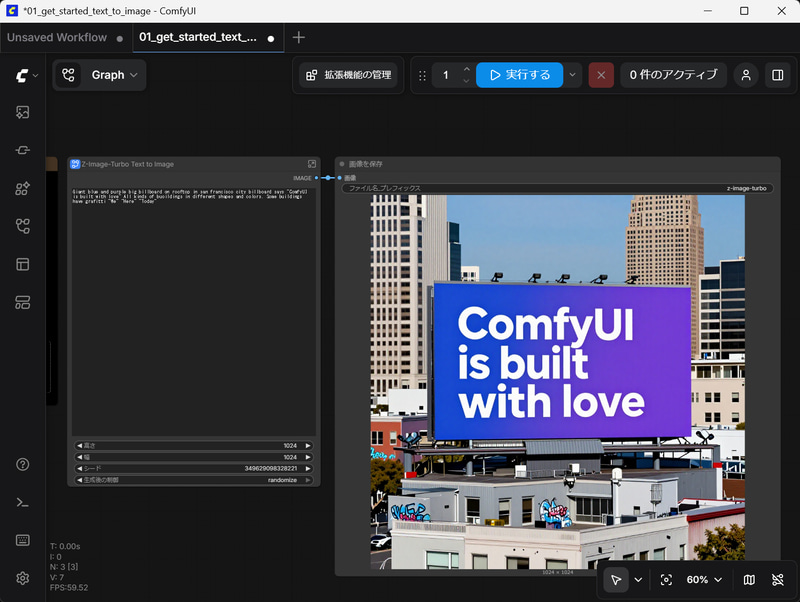Open the workflows sidebar panel

point(22,226)
